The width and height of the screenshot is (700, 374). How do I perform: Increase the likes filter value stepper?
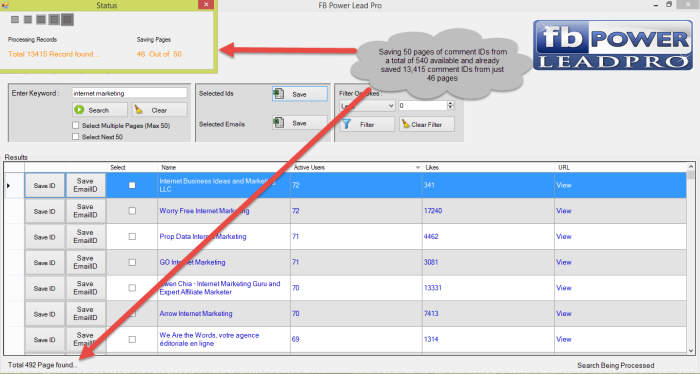pos(450,103)
